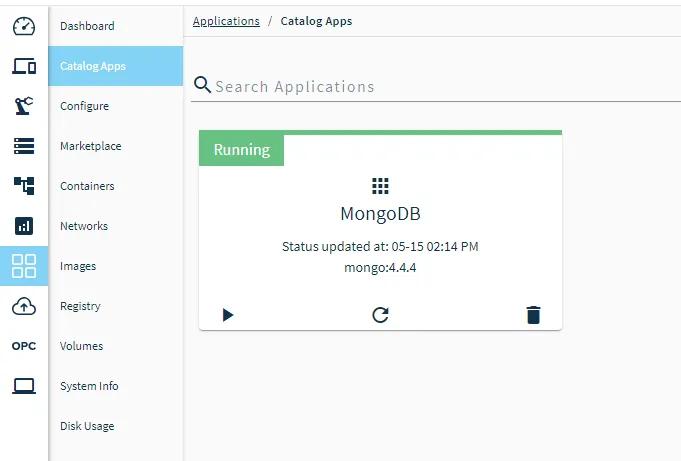Open the robot arm sidebar icon
The width and height of the screenshot is (681, 461).
click(24, 106)
